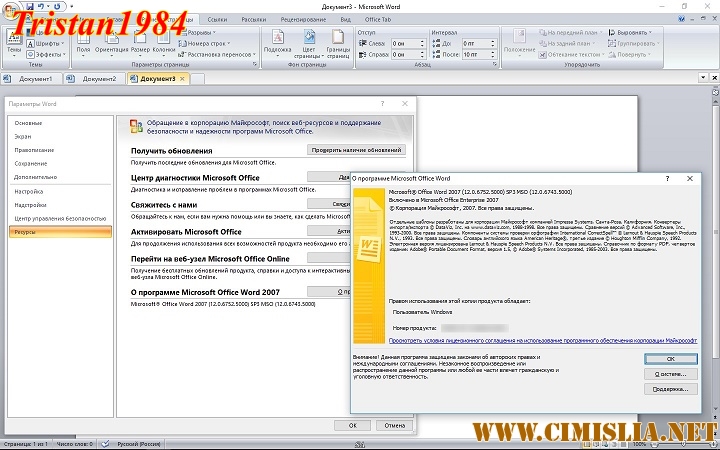Switch to the Документ2 document tab
Viewport: 720px width, 450px height.
[x=100, y=78]
